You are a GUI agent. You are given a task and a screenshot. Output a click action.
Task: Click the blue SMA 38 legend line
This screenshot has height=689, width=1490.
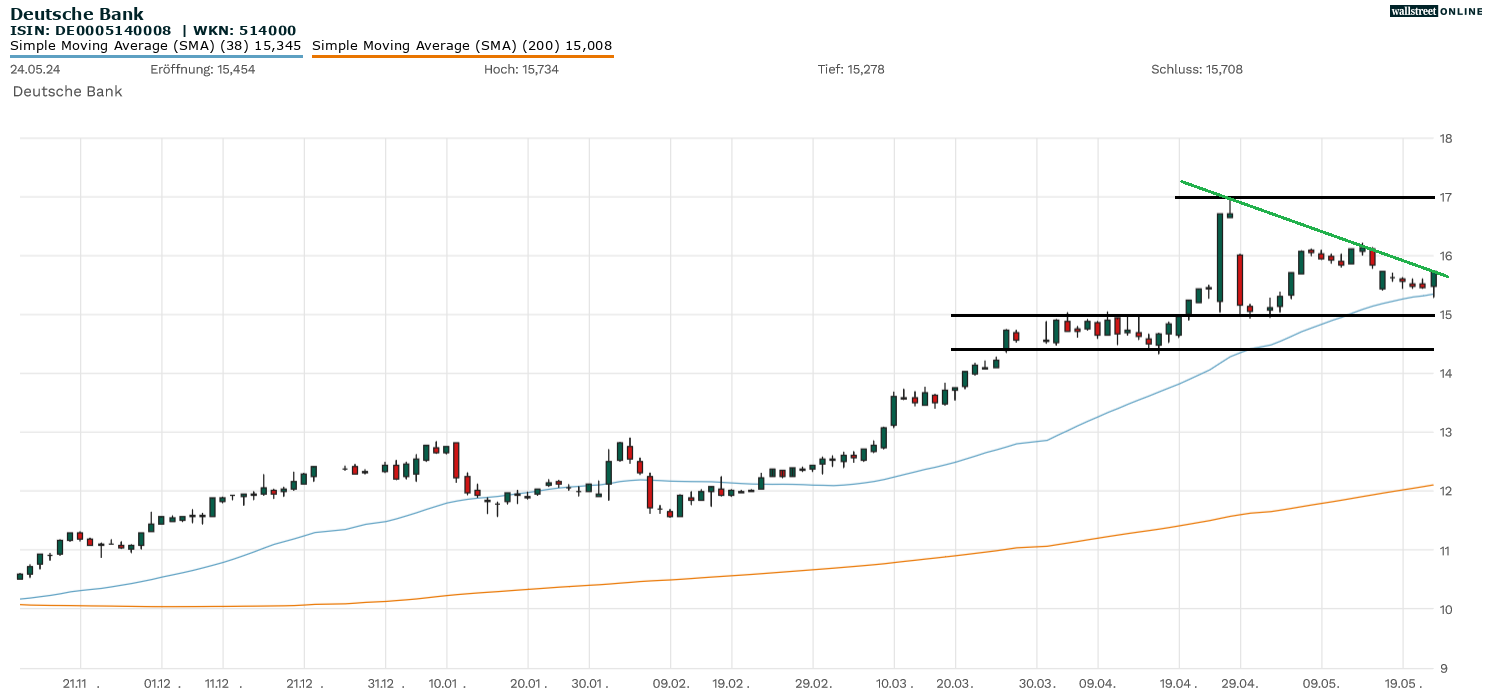[x=156, y=57]
